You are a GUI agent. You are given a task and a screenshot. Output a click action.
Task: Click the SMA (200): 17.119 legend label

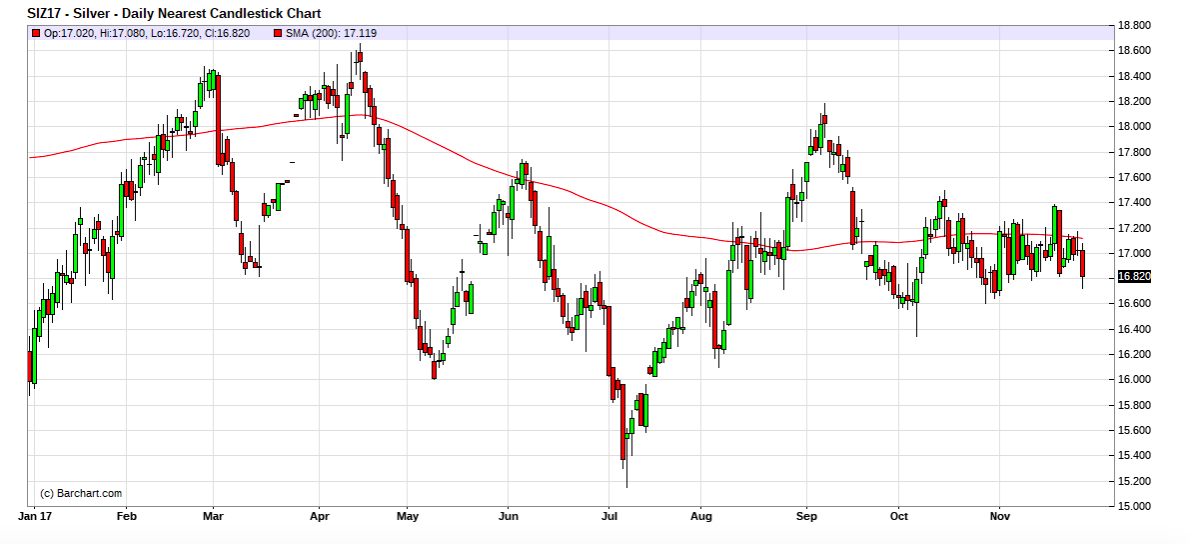coord(331,33)
